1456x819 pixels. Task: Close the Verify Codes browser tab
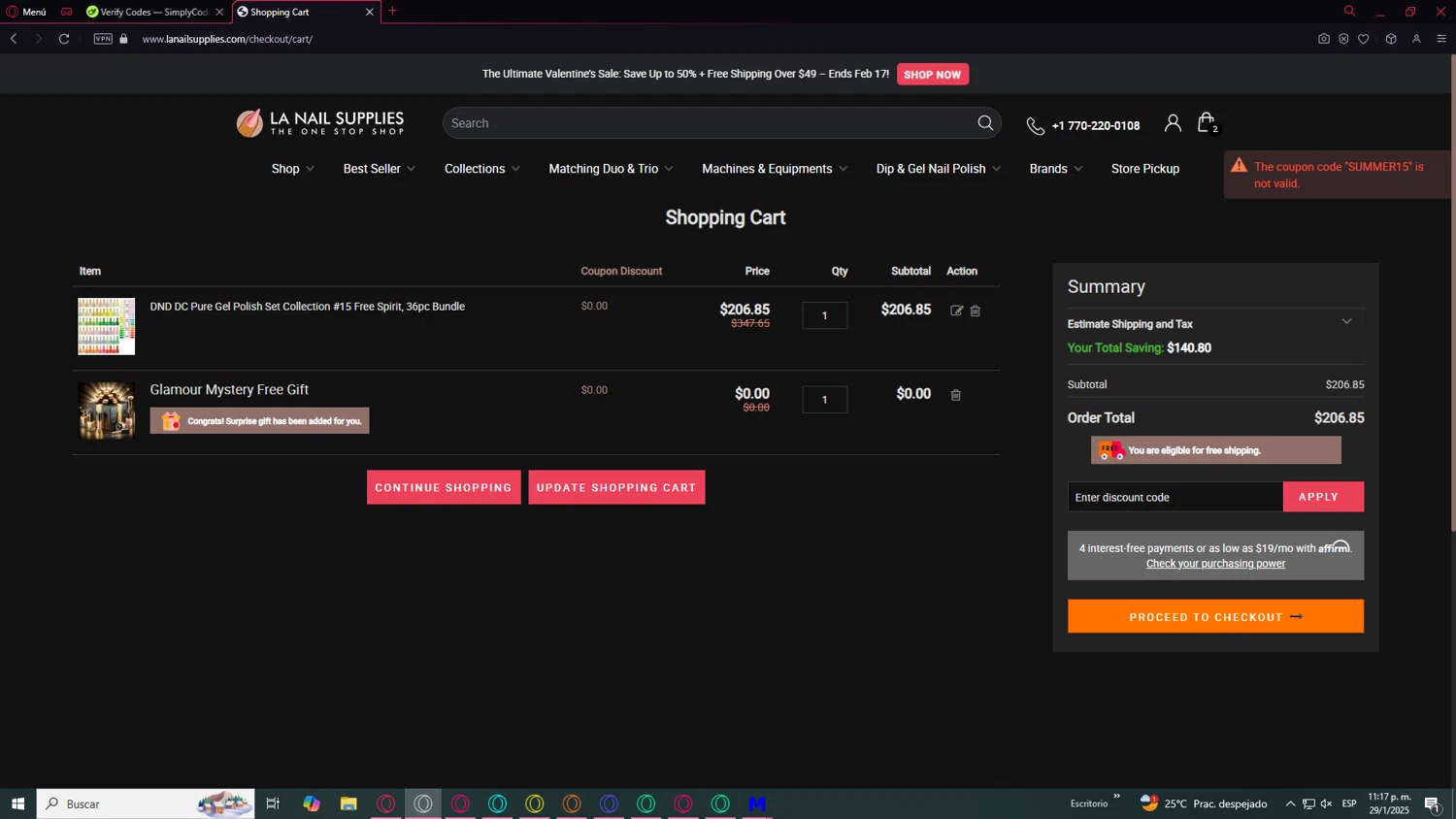click(219, 12)
